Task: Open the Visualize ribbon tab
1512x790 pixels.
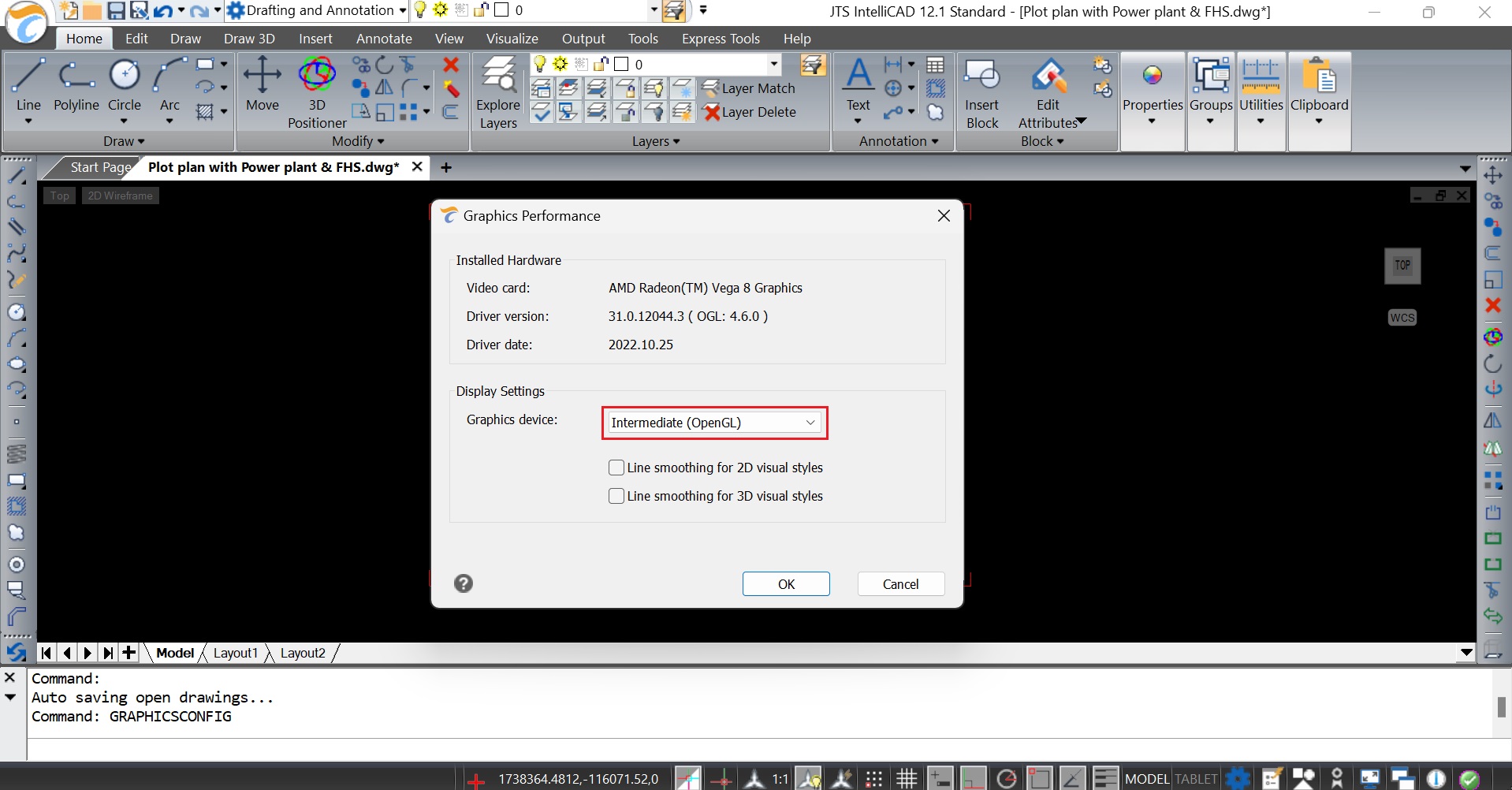Action: point(512,39)
